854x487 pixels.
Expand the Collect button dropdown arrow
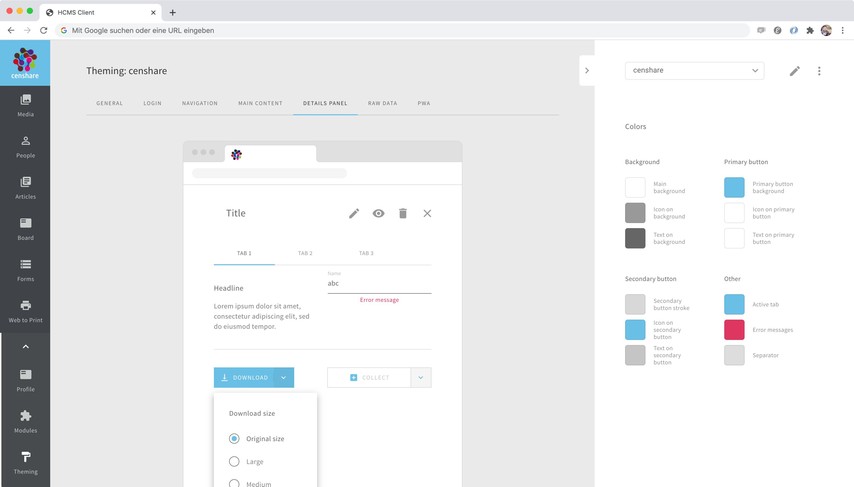420,378
